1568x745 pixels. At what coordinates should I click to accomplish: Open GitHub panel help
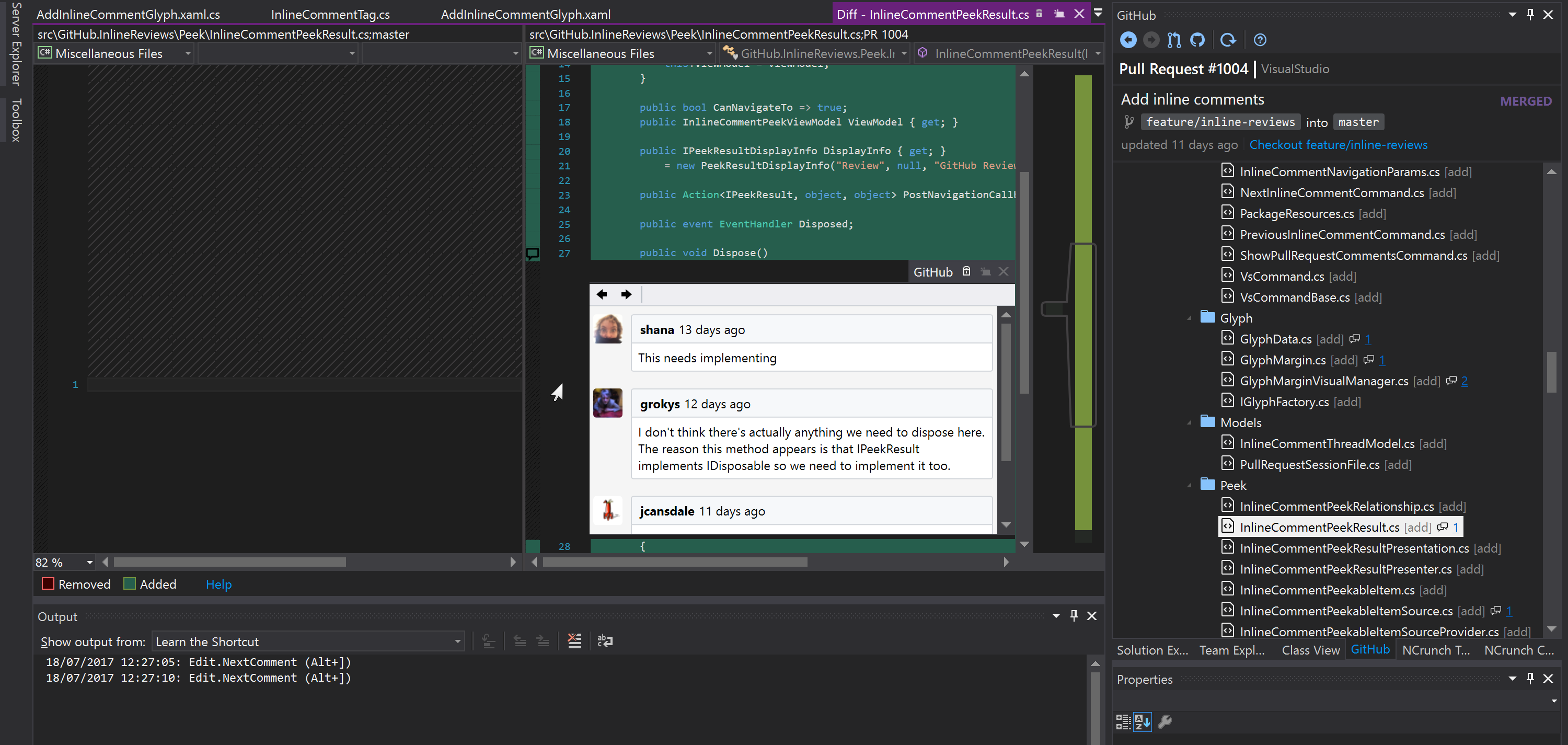(1260, 40)
